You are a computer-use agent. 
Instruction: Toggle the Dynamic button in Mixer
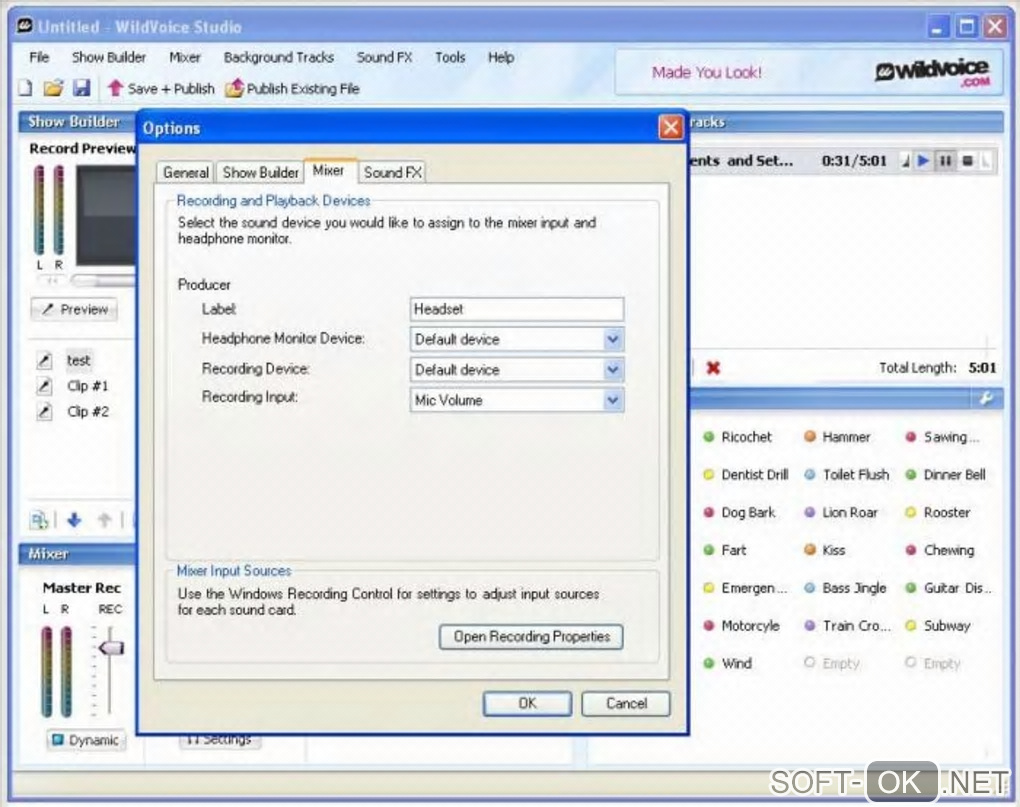point(86,740)
